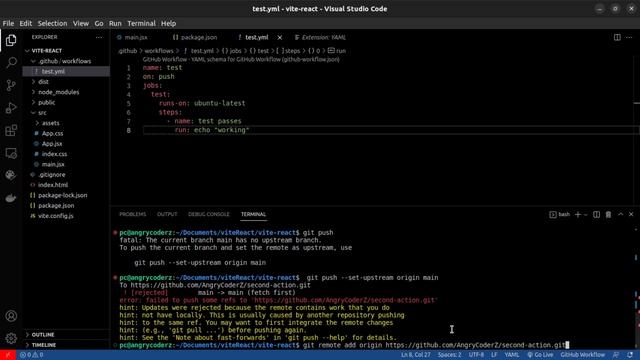Open the Docker view icon
640x360 pixels.
pos(11,198)
